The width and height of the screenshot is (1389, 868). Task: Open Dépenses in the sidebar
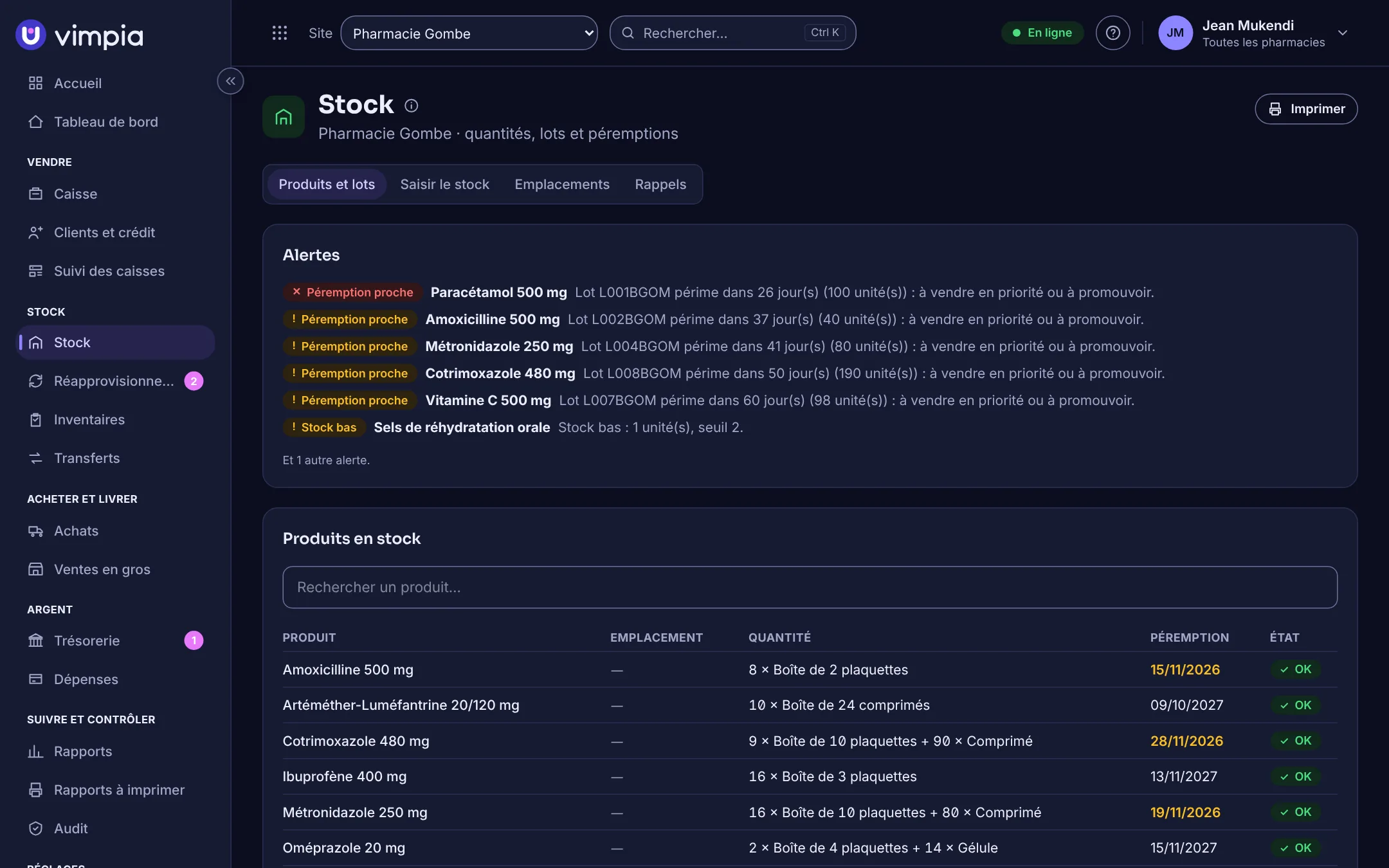[116, 679]
